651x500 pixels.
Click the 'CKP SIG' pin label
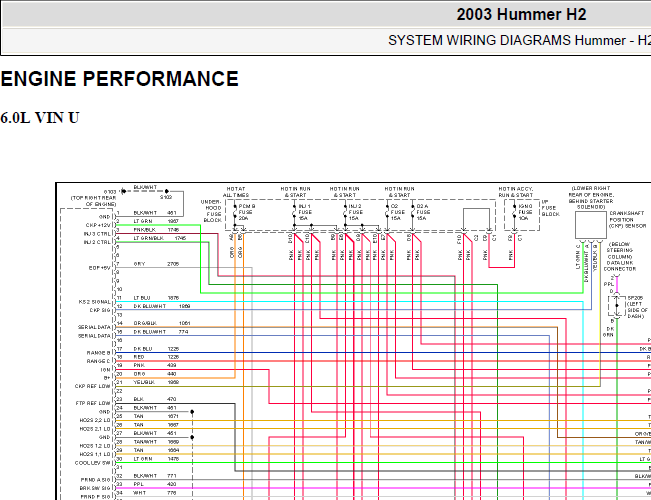100,310
